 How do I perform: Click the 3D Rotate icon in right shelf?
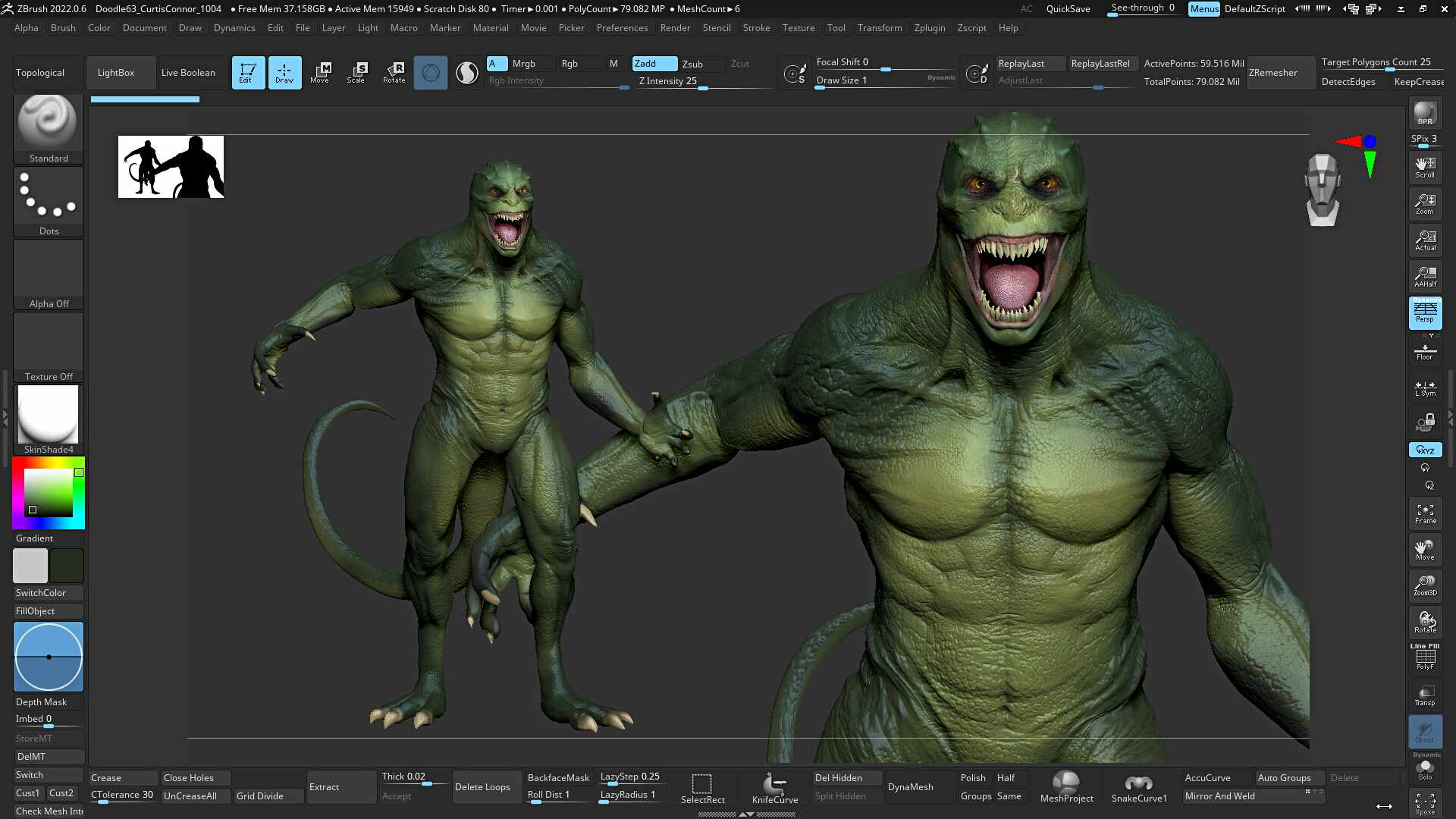coord(1425,623)
